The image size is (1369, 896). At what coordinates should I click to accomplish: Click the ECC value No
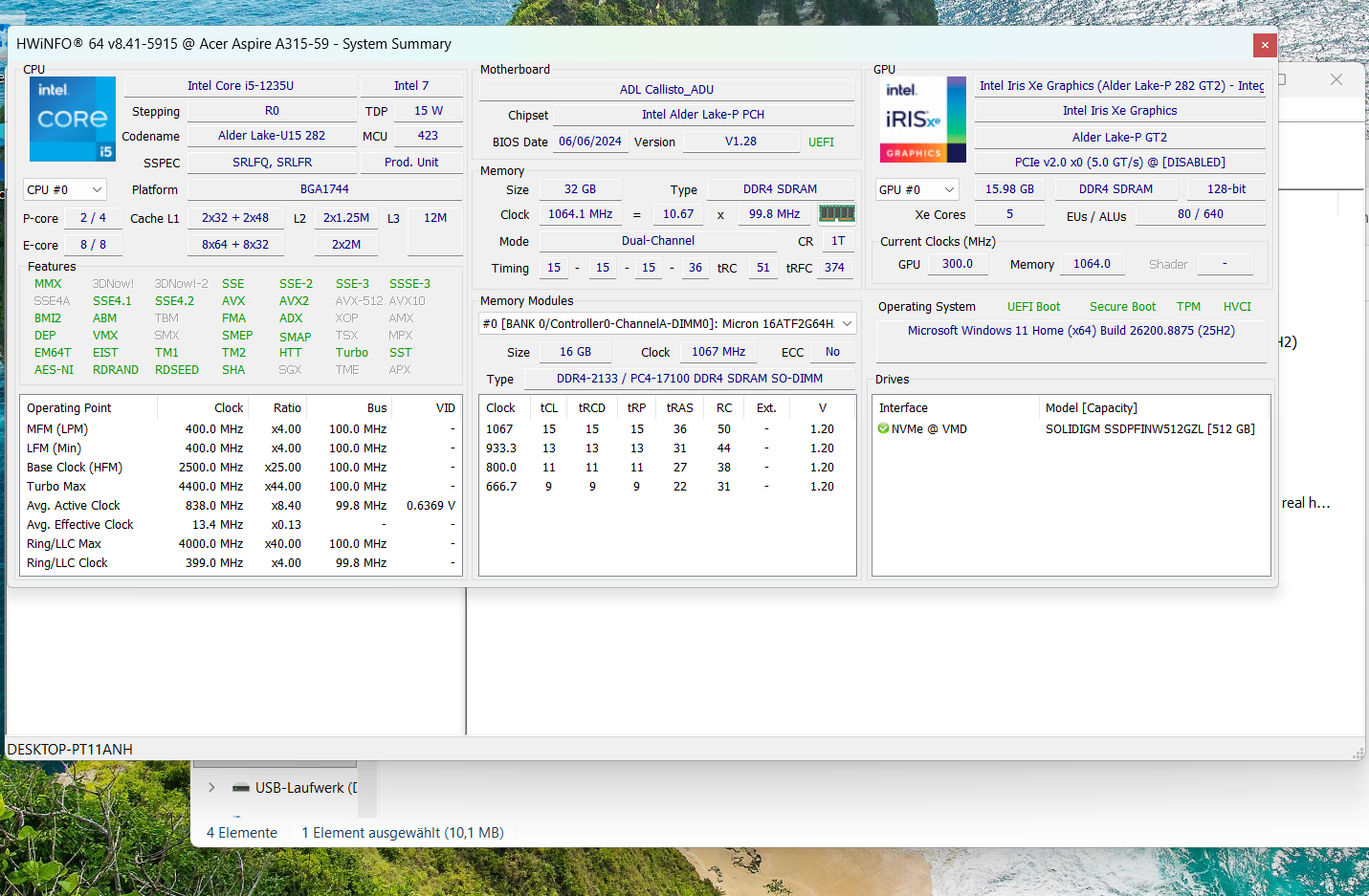(832, 352)
